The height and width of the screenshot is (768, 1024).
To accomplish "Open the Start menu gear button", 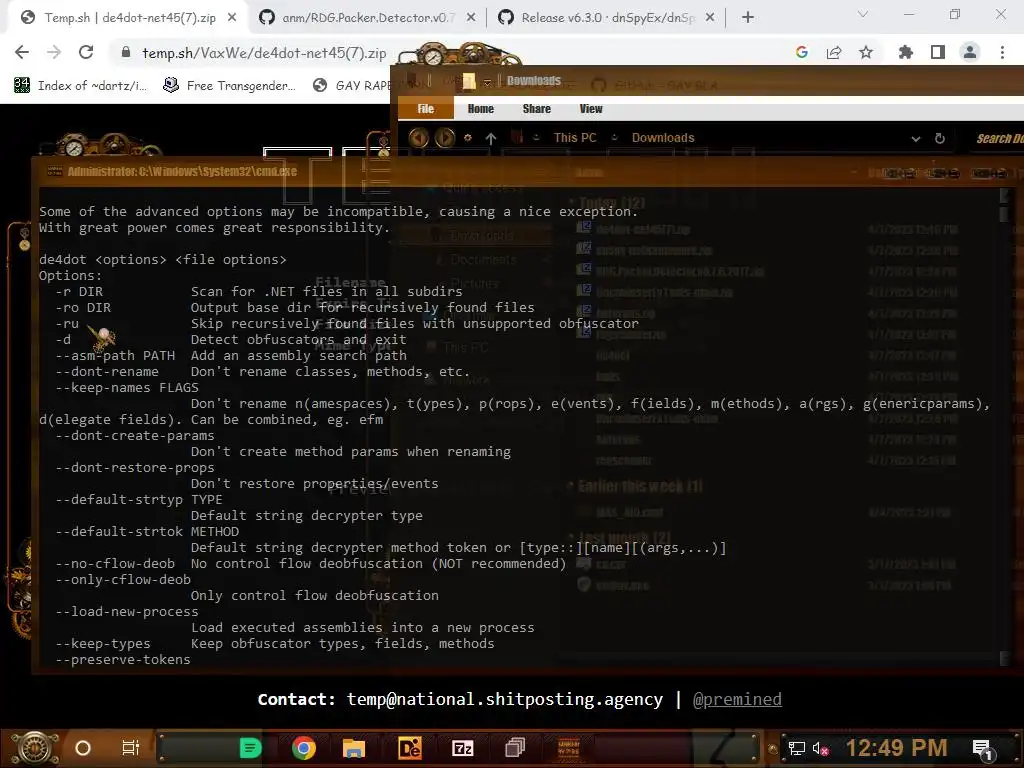I will pos(35,748).
